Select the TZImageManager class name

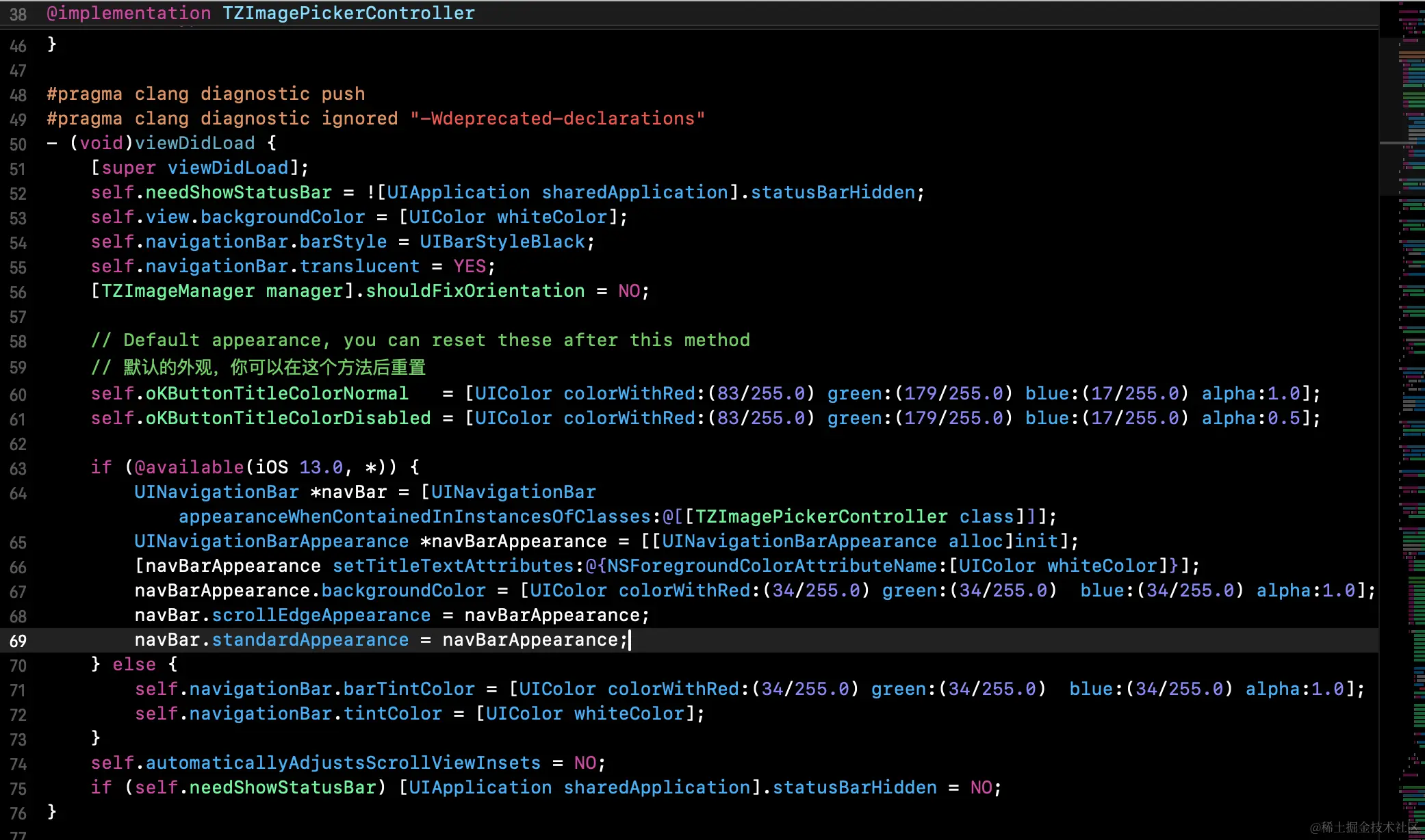[178, 291]
